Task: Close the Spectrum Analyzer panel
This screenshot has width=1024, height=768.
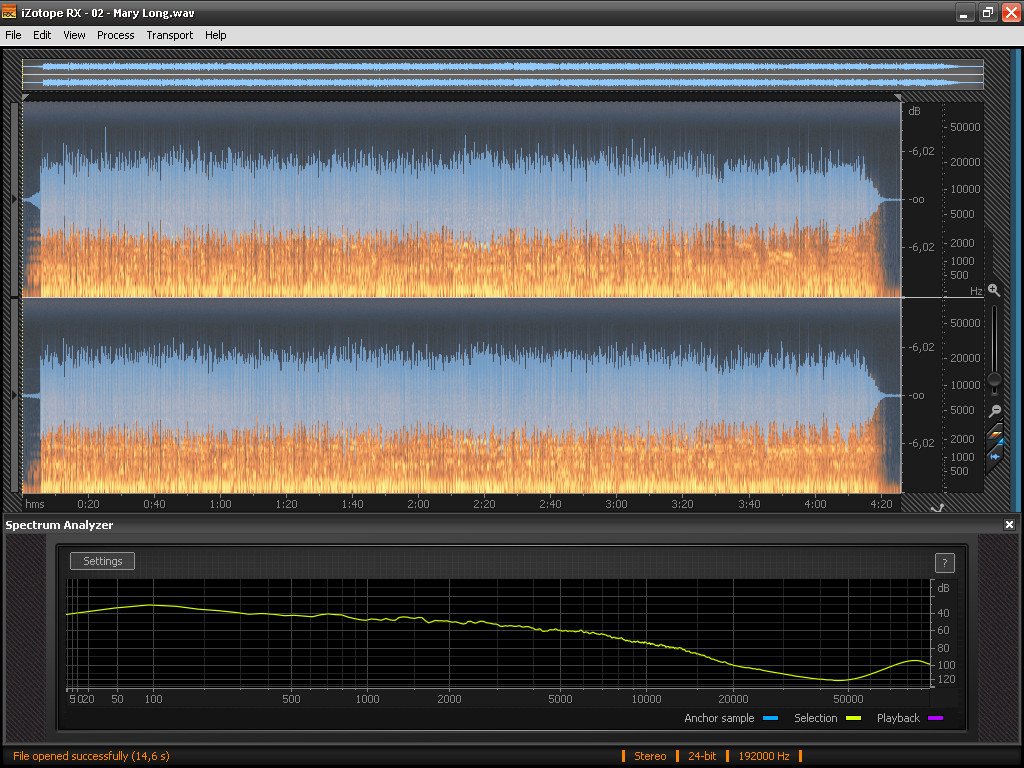Action: [x=1010, y=525]
